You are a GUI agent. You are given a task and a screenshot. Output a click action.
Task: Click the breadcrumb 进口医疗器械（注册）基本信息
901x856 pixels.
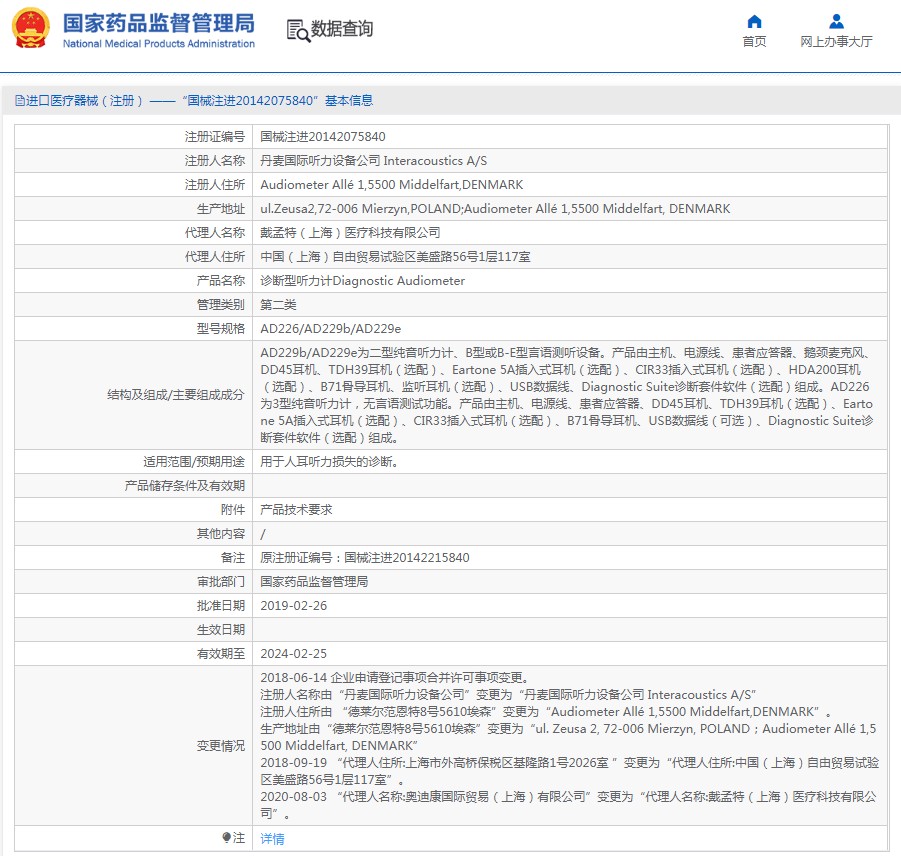pyautogui.click(x=194, y=101)
